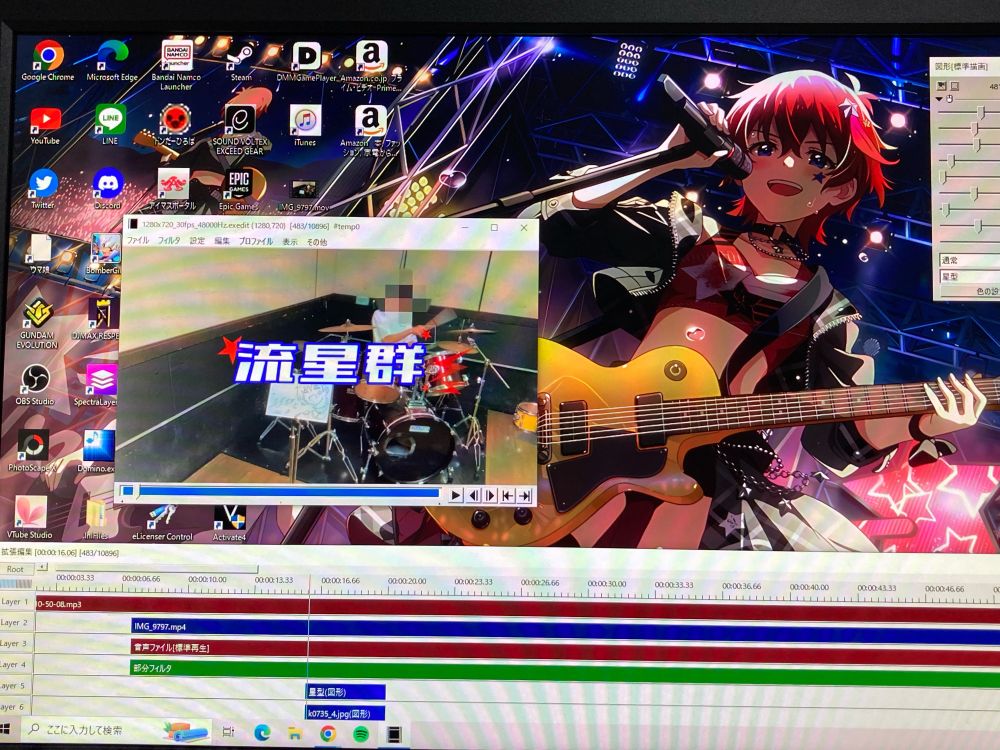Open Twitter desktop shortcut
Viewport: 1000px width, 750px height.
tap(43, 189)
